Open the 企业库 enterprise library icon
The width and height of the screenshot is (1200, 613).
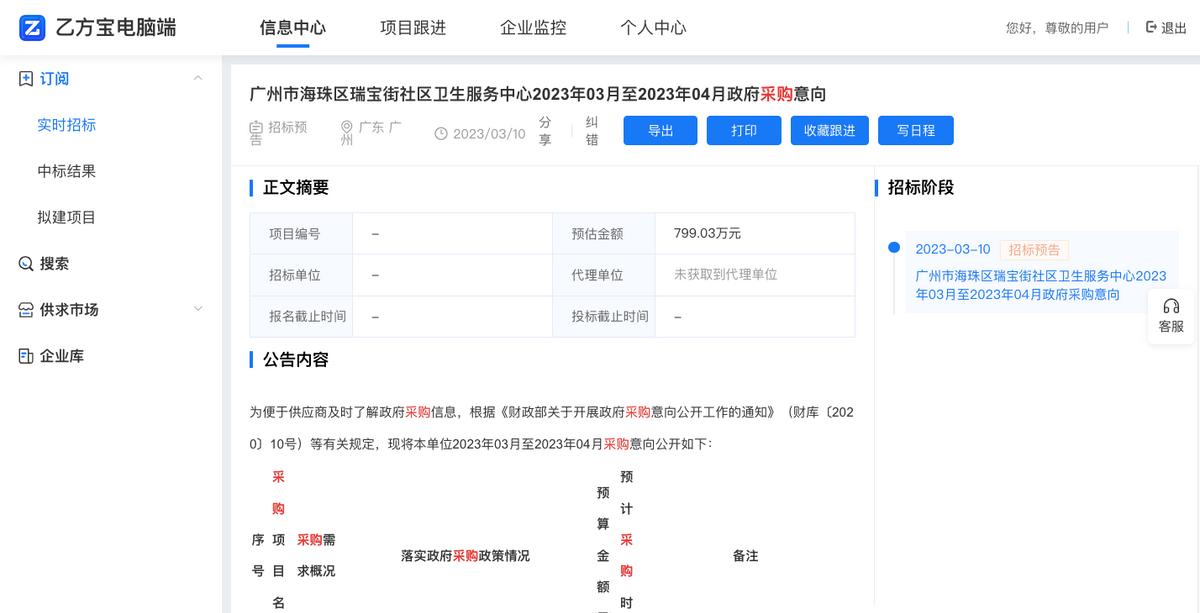tap(25, 356)
